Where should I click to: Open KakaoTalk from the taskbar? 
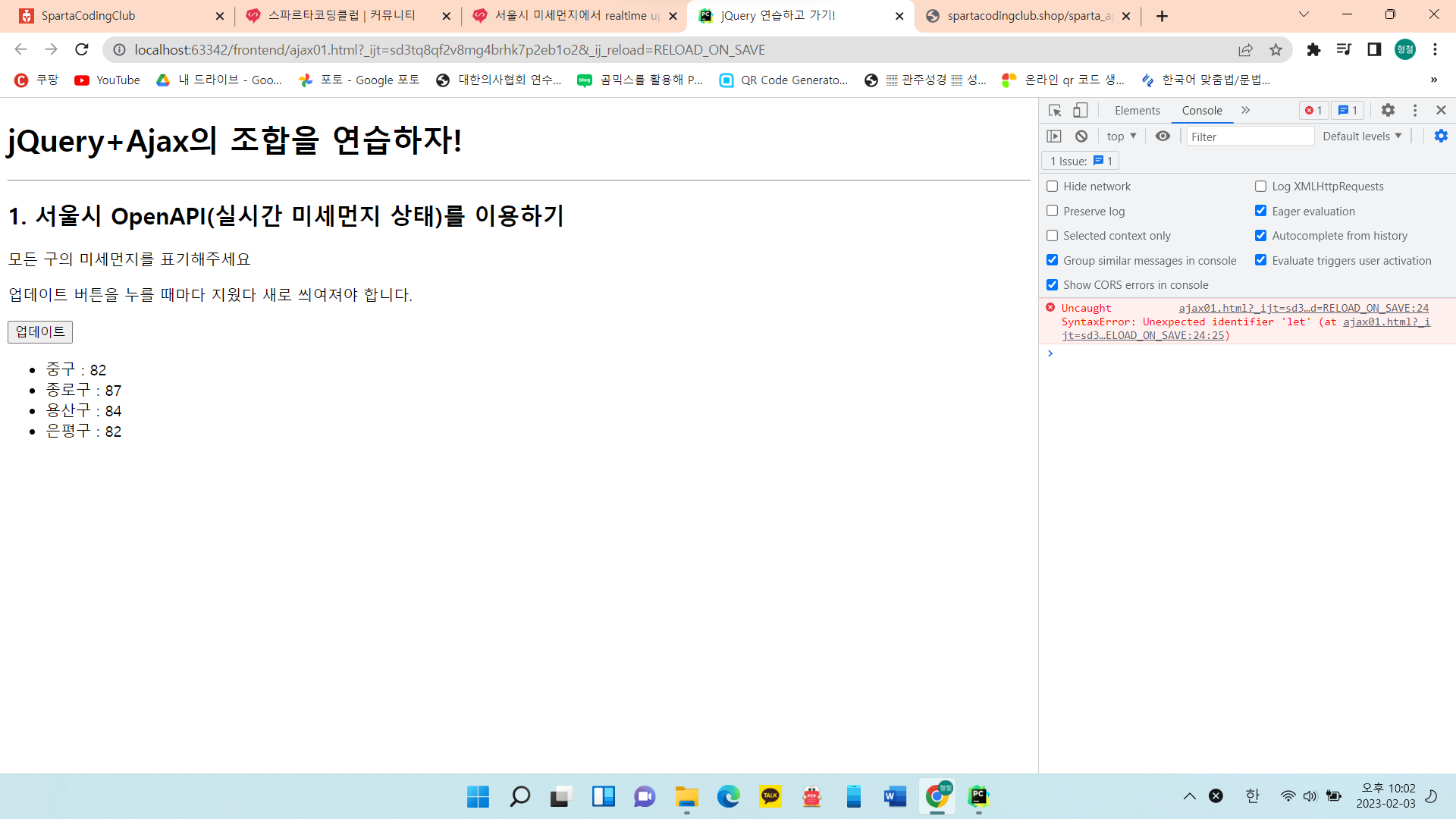(x=770, y=796)
